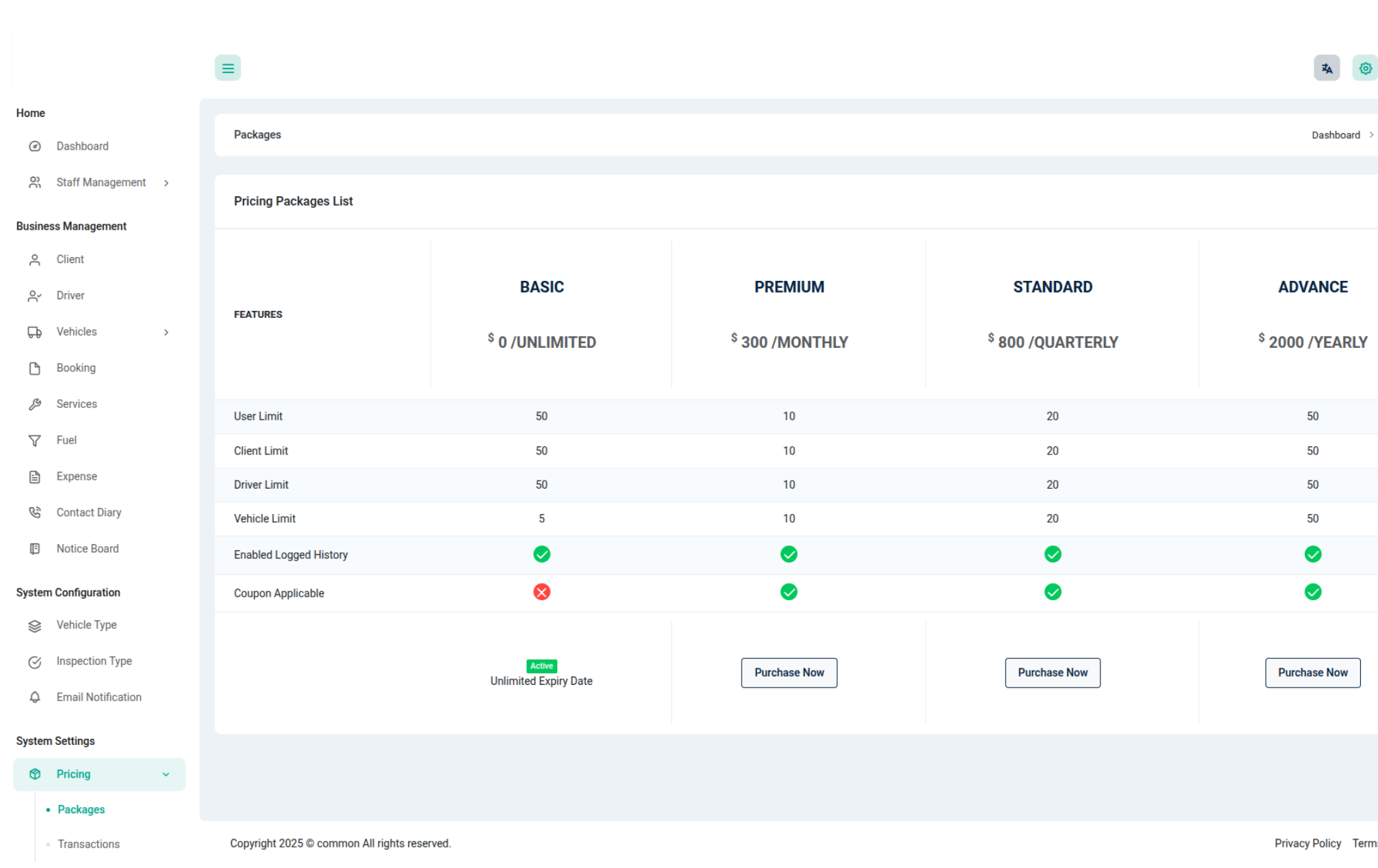The width and height of the screenshot is (1378, 868).
Task: Open Email Notification via bell icon
Action: pos(35,697)
